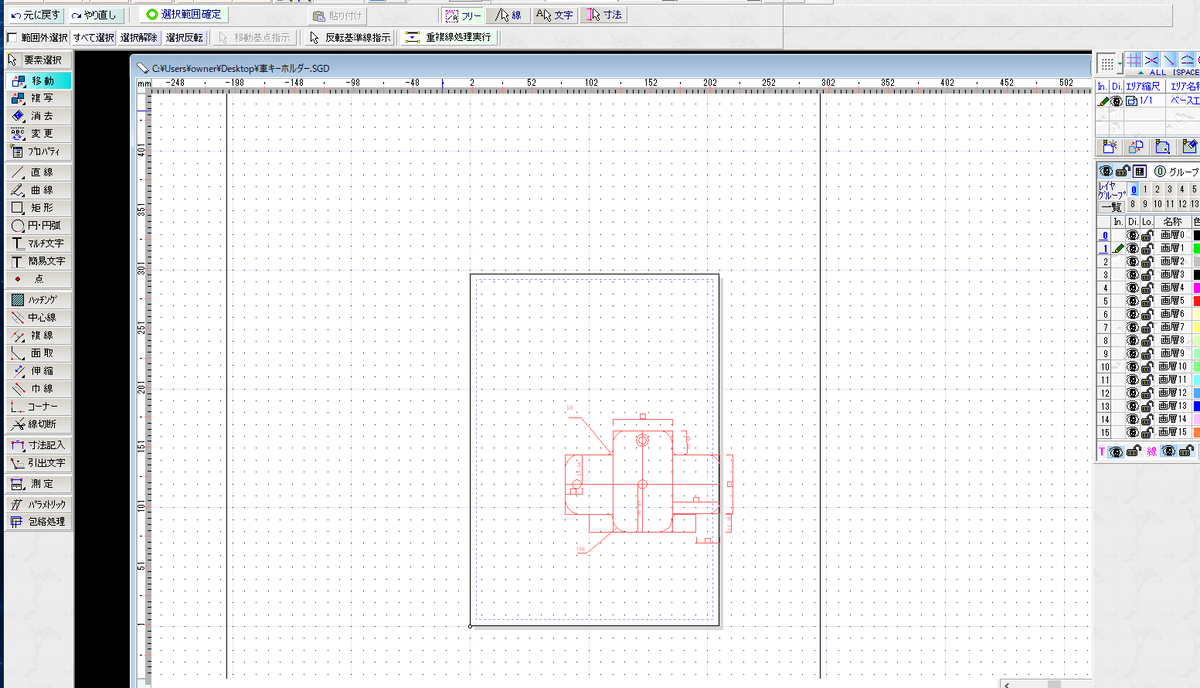This screenshot has width=1200, height=688.
Task: Click the 選択反転 button
Action: pos(184,38)
